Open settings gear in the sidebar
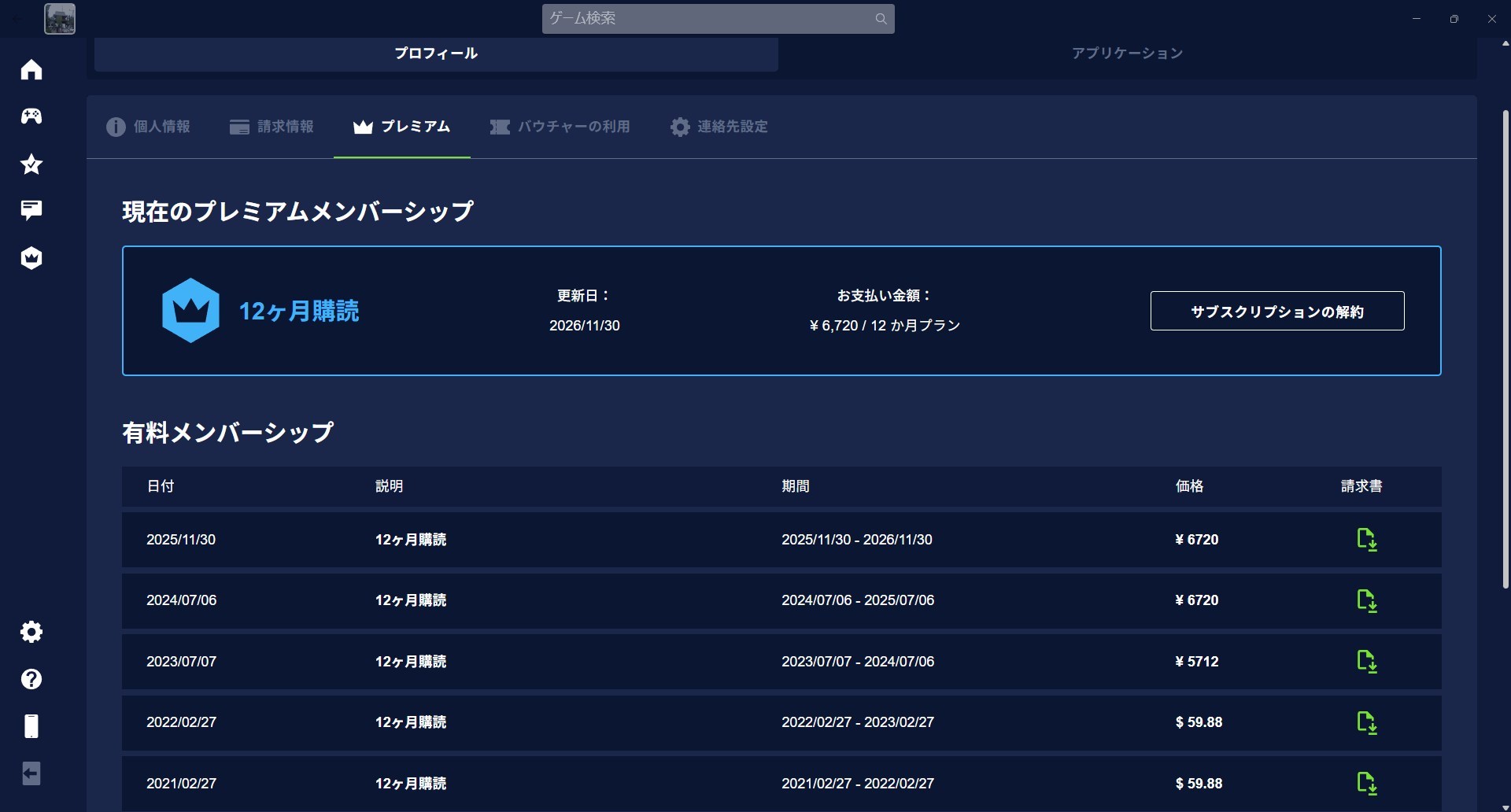Viewport: 1511px width, 812px height. click(31, 632)
